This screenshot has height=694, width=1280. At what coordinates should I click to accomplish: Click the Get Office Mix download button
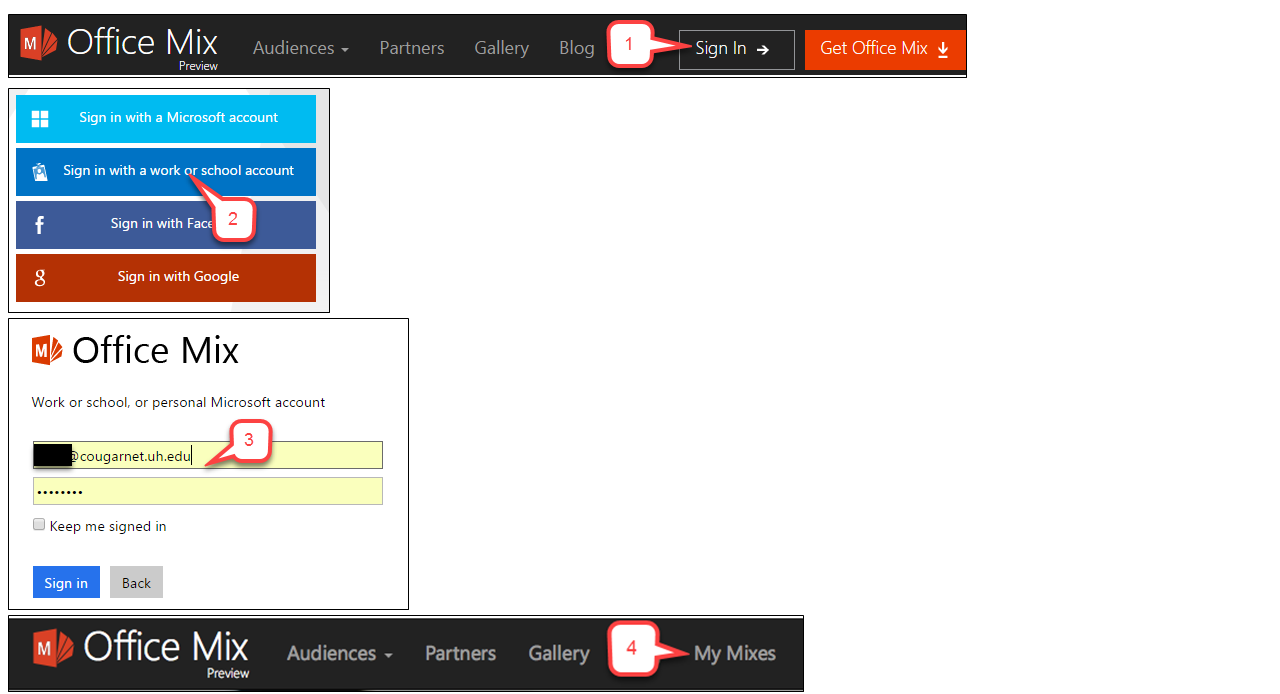click(885, 49)
